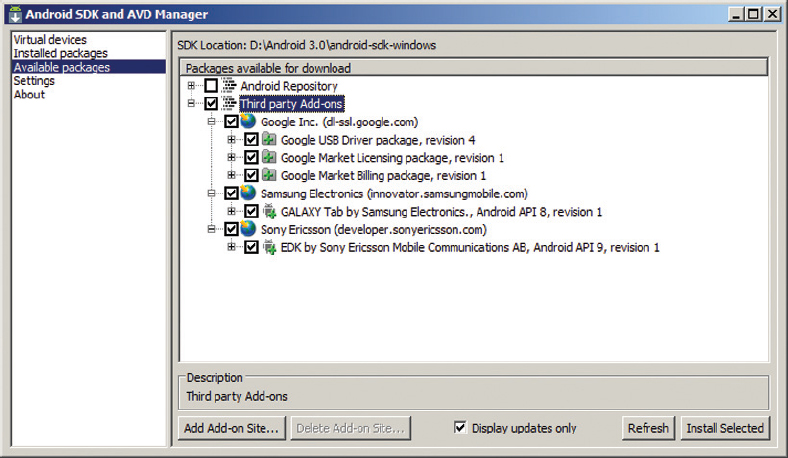The width and height of the screenshot is (788, 458).
Task: Select GALAXY Tab by Samsung Electronics row
Action: click(441, 212)
